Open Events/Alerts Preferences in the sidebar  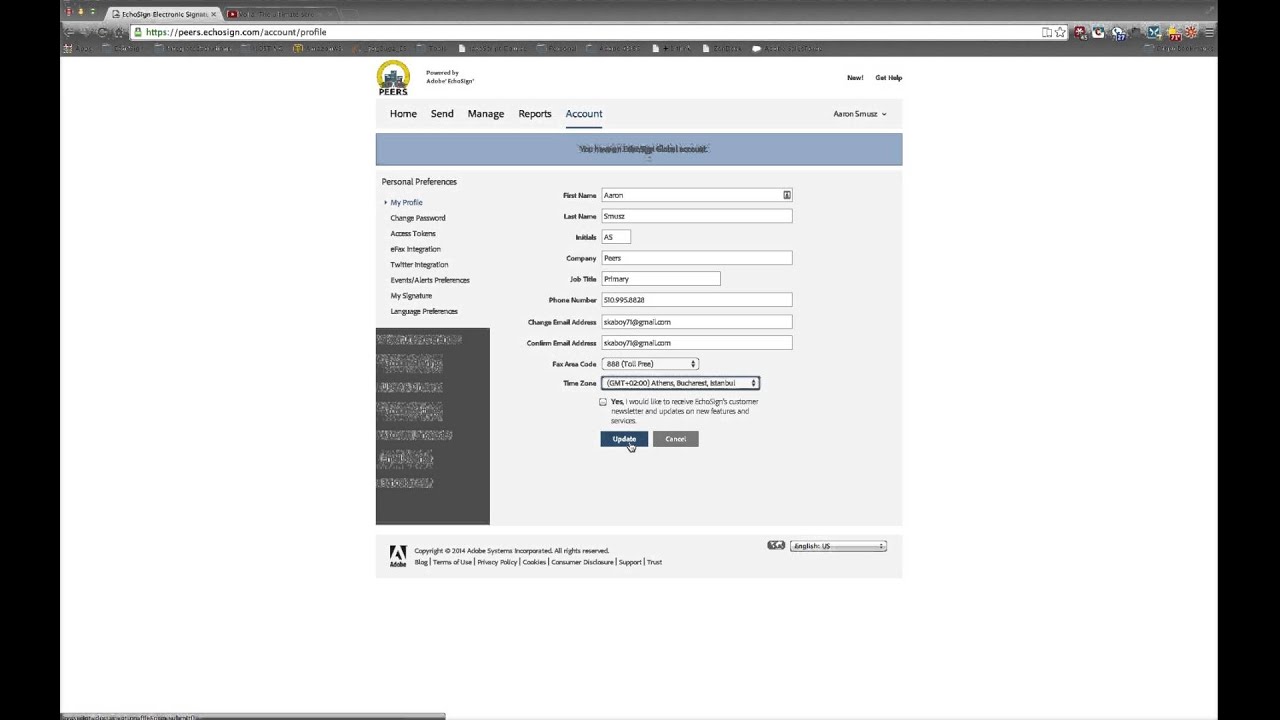430,280
